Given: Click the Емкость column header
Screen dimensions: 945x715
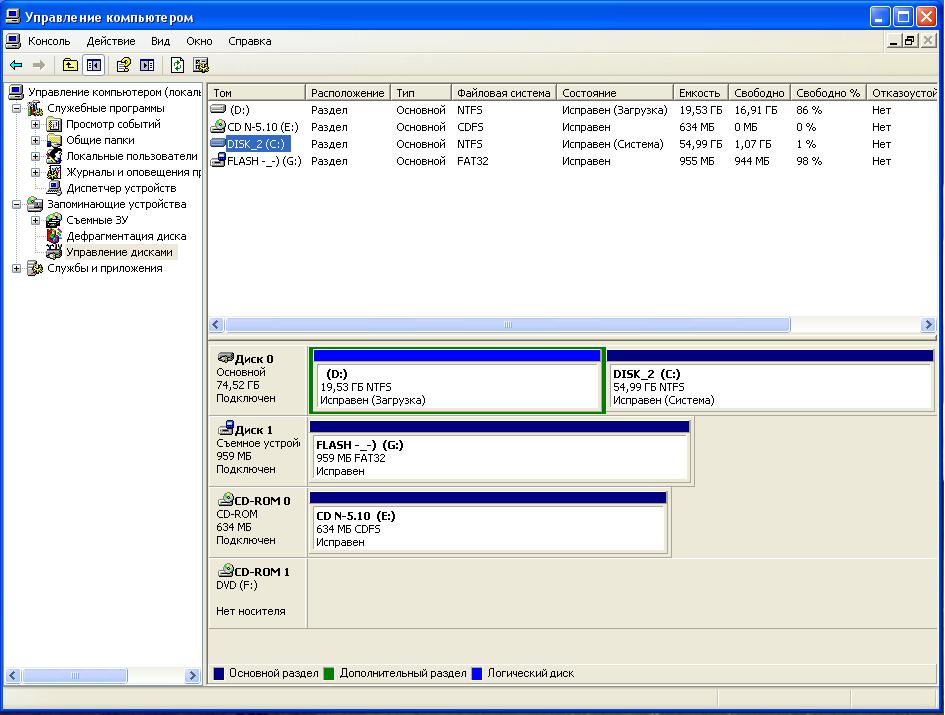Looking at the screenshot, I should 698,93.
